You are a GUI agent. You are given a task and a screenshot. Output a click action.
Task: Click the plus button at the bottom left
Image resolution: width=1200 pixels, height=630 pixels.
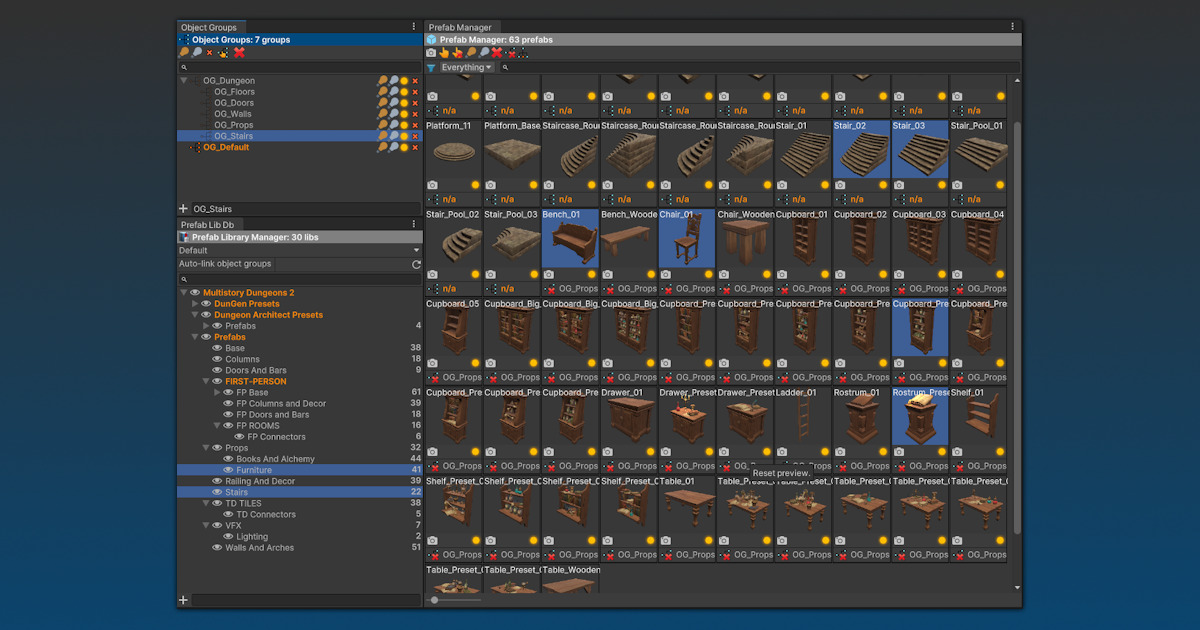(183, 600)
